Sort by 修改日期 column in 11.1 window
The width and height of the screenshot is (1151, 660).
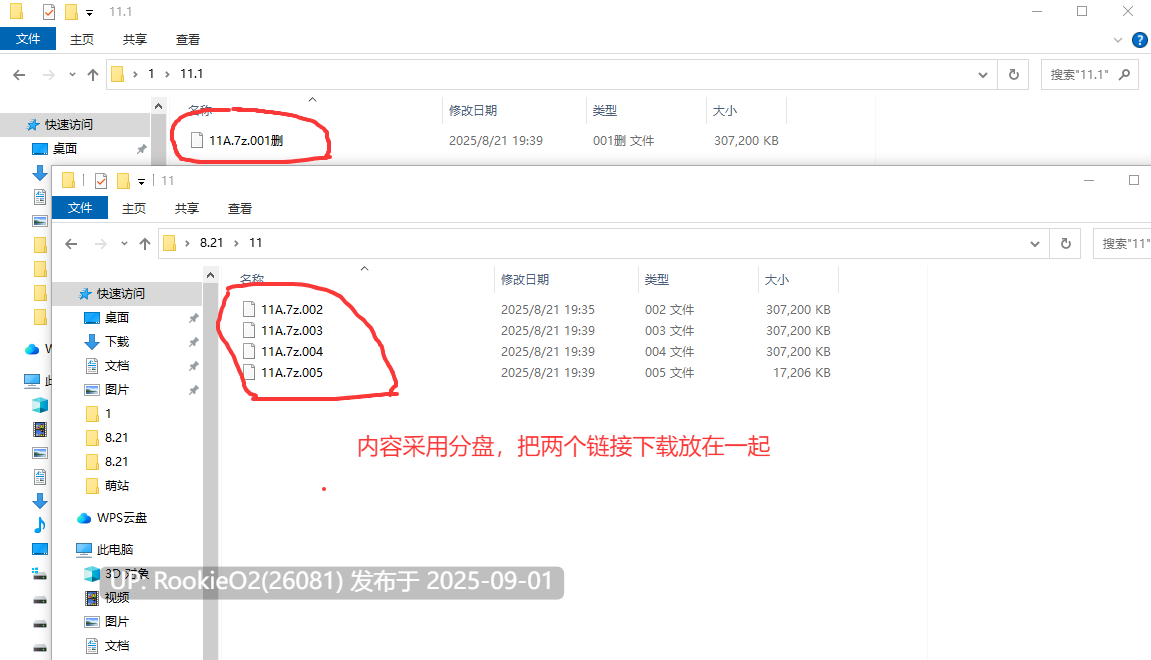473,110
